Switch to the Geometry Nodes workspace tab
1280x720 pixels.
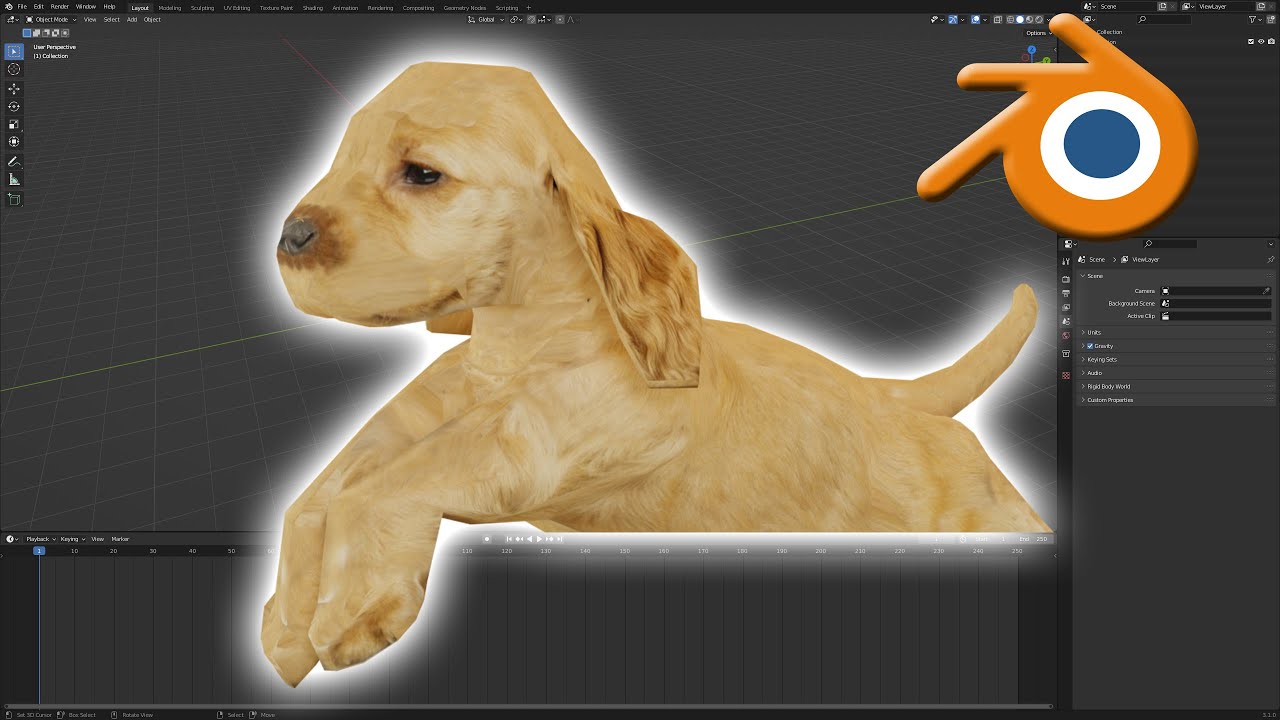point(464,7)
